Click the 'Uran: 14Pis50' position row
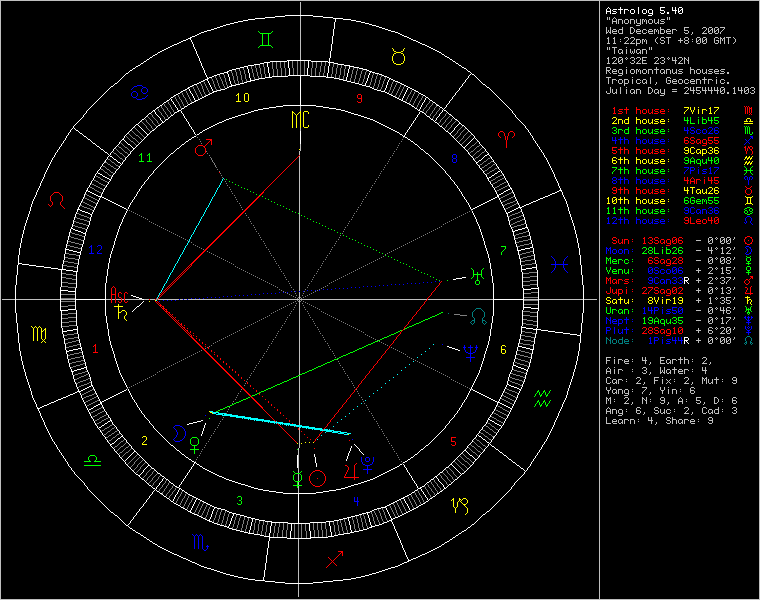The width and height of the screenshot is (760, 600). tap(680, 311)
